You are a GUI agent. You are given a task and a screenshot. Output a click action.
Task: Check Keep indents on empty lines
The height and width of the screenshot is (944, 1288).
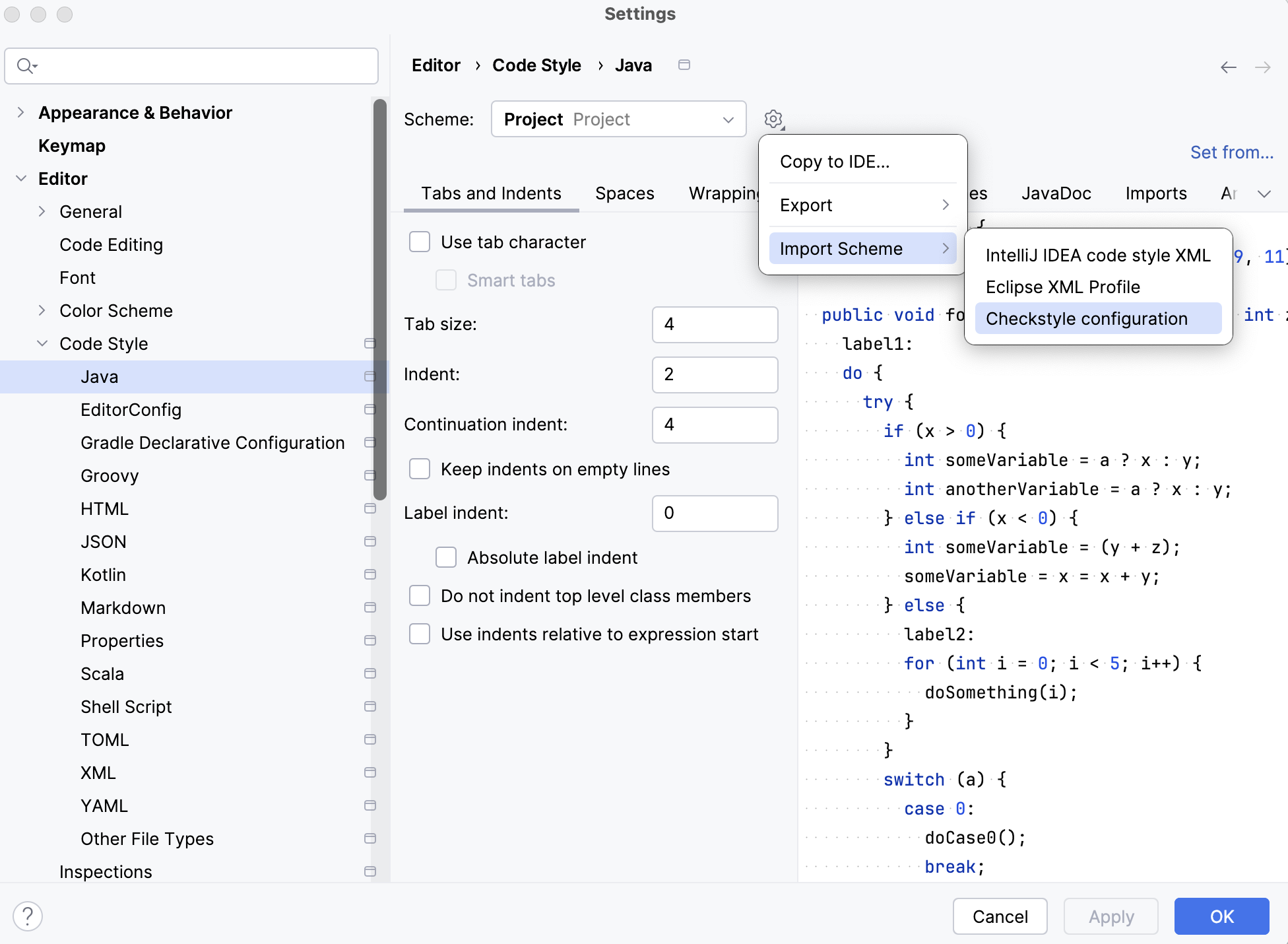[x=420, y=469]
